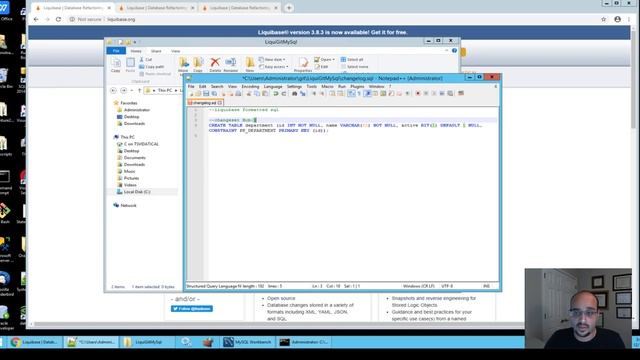The height and width of the screenshot is (360, 640).
Task: Select Downloads under Favorites in Explorer
Action: pos(131,124)
